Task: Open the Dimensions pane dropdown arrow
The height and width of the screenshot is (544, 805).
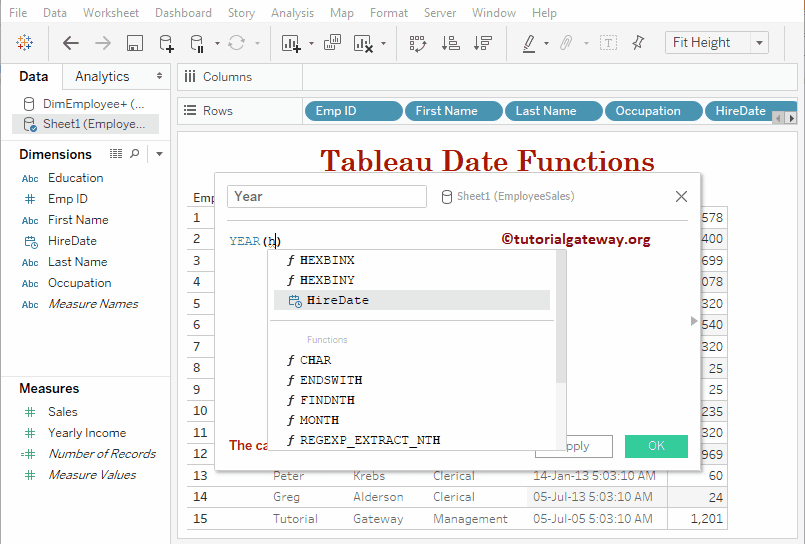Action: click(159, 154)
